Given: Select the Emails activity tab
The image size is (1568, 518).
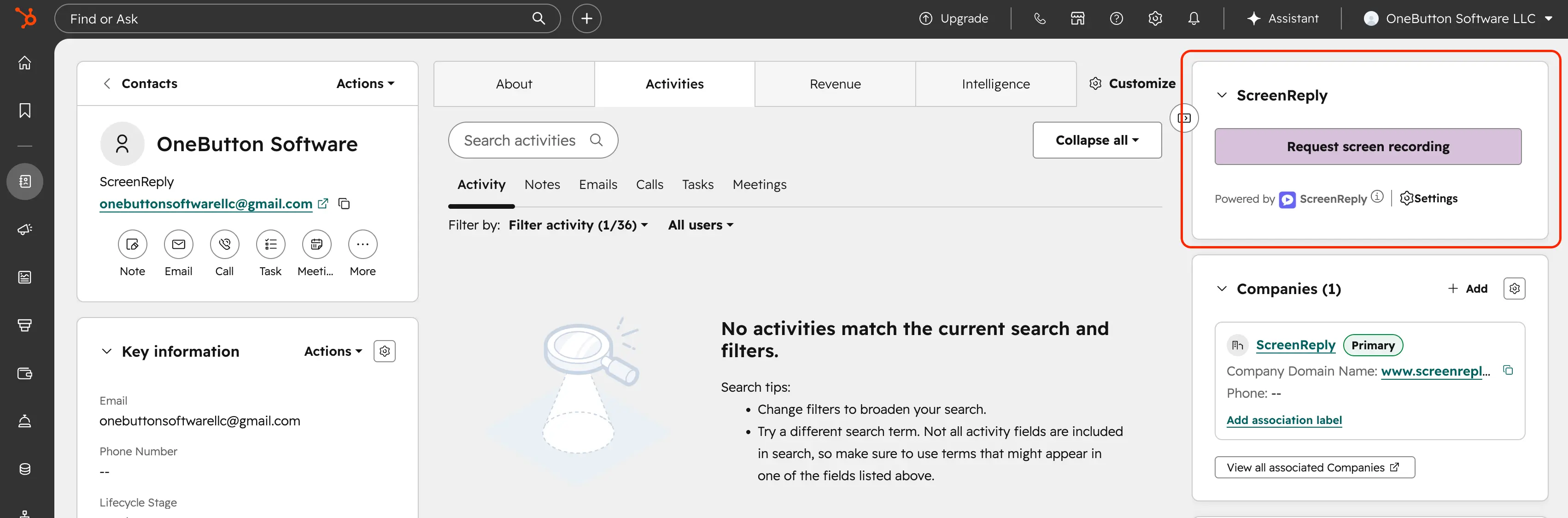Looking at the screenshot, I should click(598, 184).
